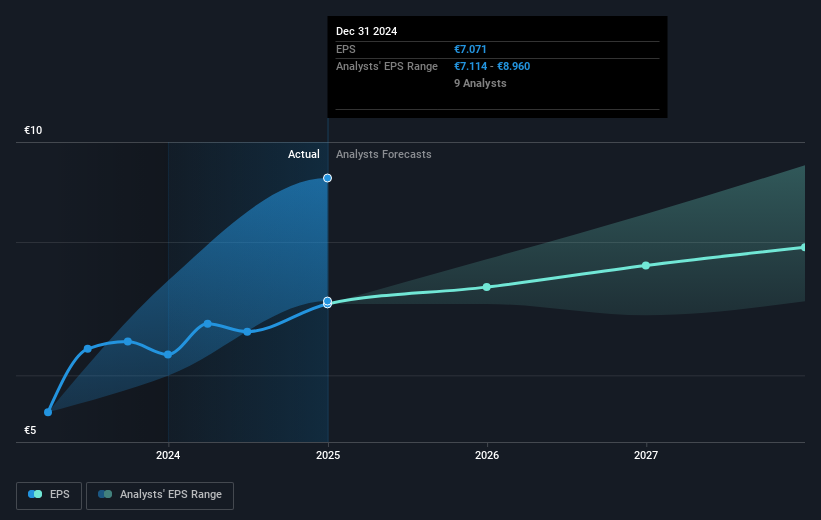Select the EPS data point at 2025
Image resolution: width=821 pixels, height=520 pixels.
click(x=327, y=302)
